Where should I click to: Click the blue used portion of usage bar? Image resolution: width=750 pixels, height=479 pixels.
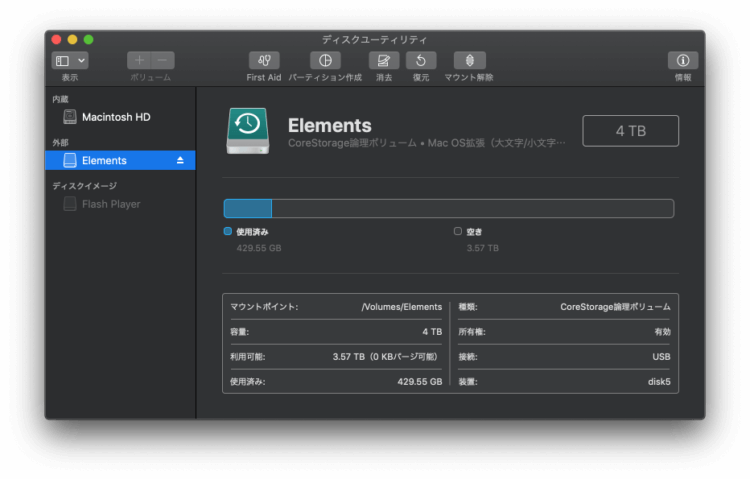248,209
